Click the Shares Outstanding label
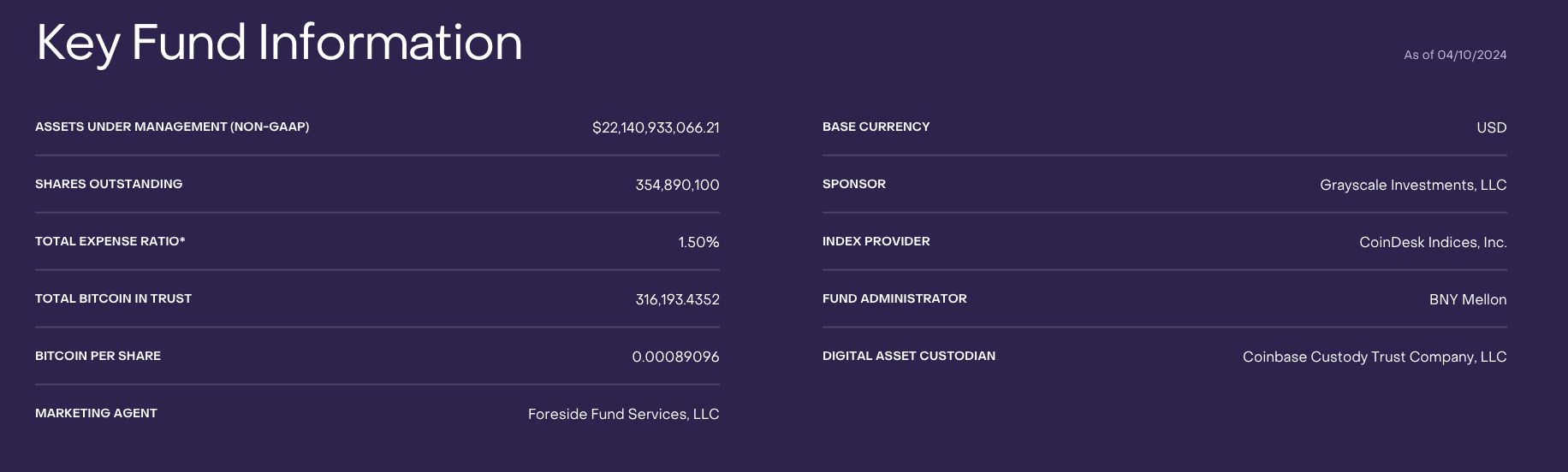Screen dimensions: 1568x472 109,184
